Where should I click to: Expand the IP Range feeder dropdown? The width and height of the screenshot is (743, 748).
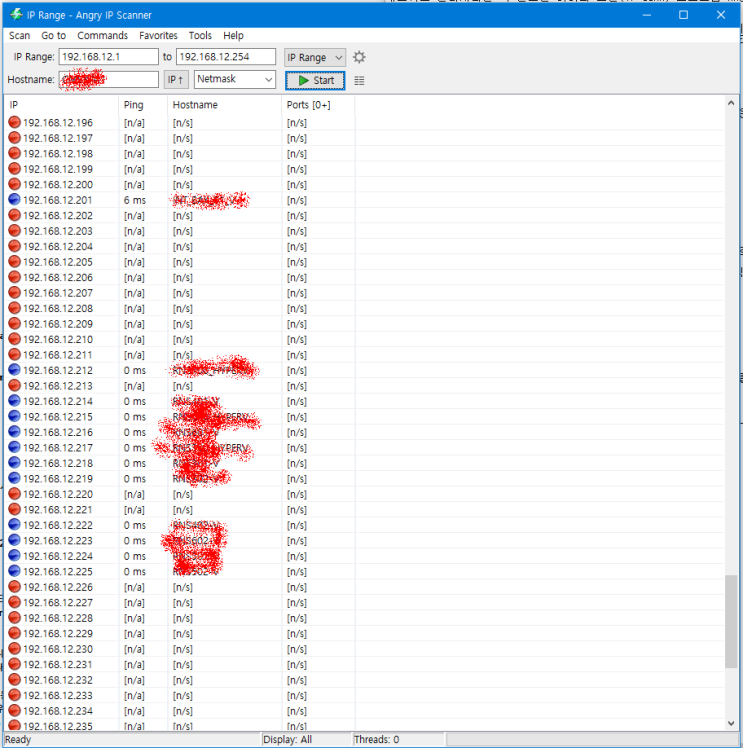coord(315,57)
